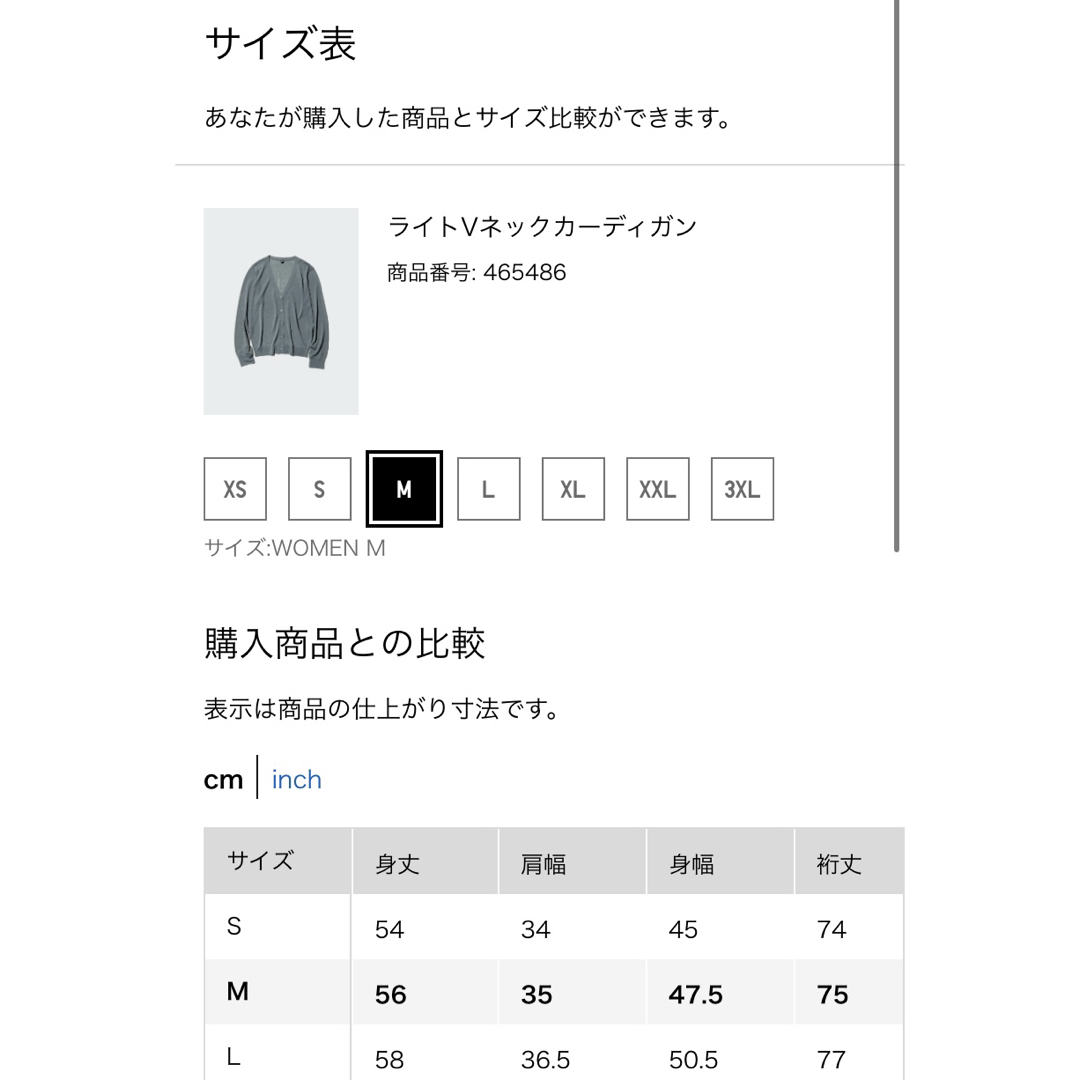Image resolution: width=1080 pixels, height=1080 pixels.
Task: Select the highlighted M row in table
Action: (554, 992)
